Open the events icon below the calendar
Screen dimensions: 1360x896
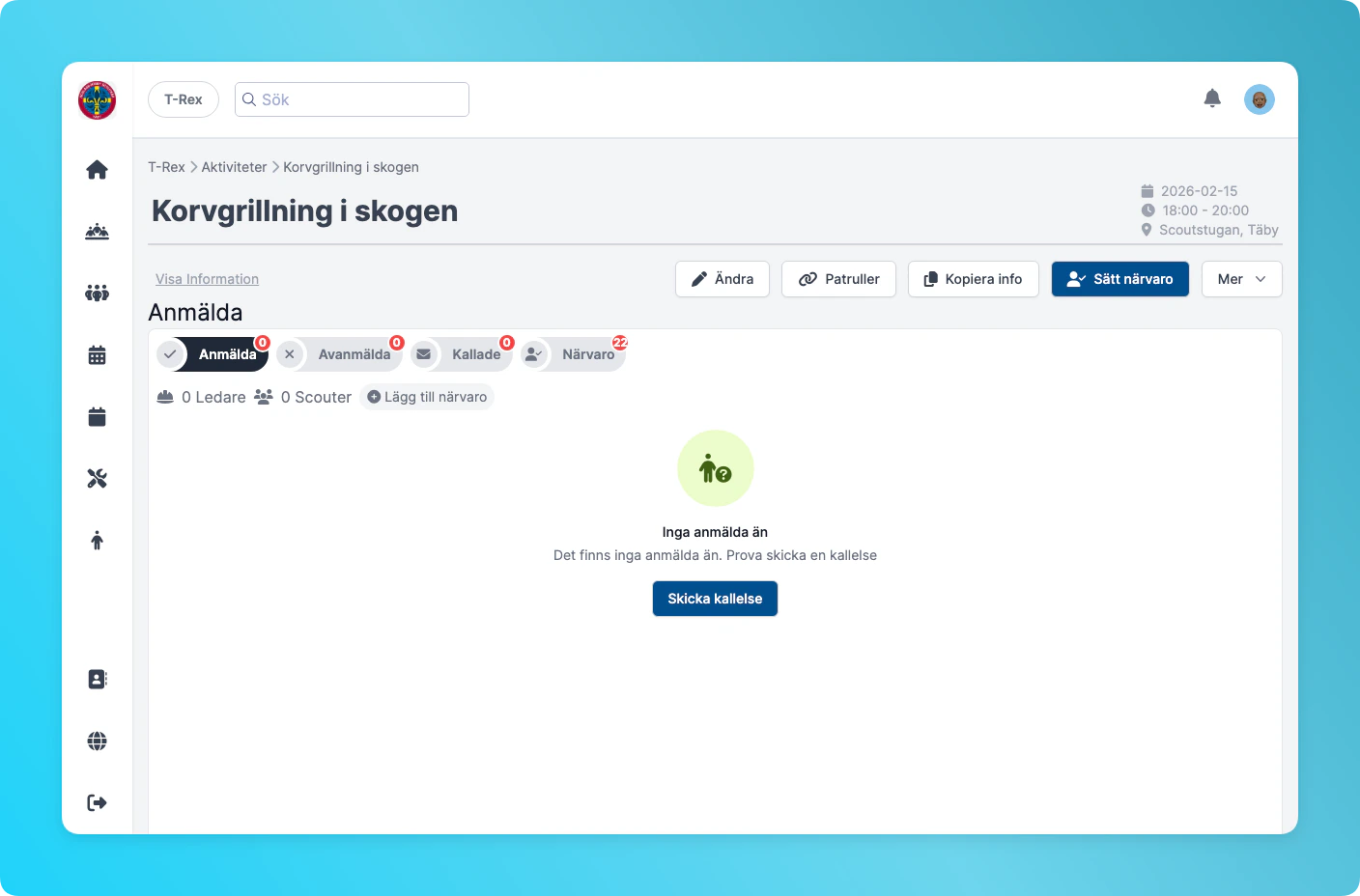click(97, 416)
